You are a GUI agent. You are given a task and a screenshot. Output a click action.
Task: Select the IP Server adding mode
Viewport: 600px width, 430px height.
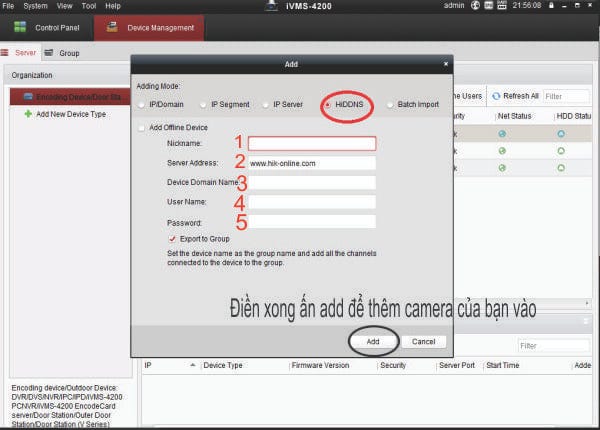[x=265, y=105]
